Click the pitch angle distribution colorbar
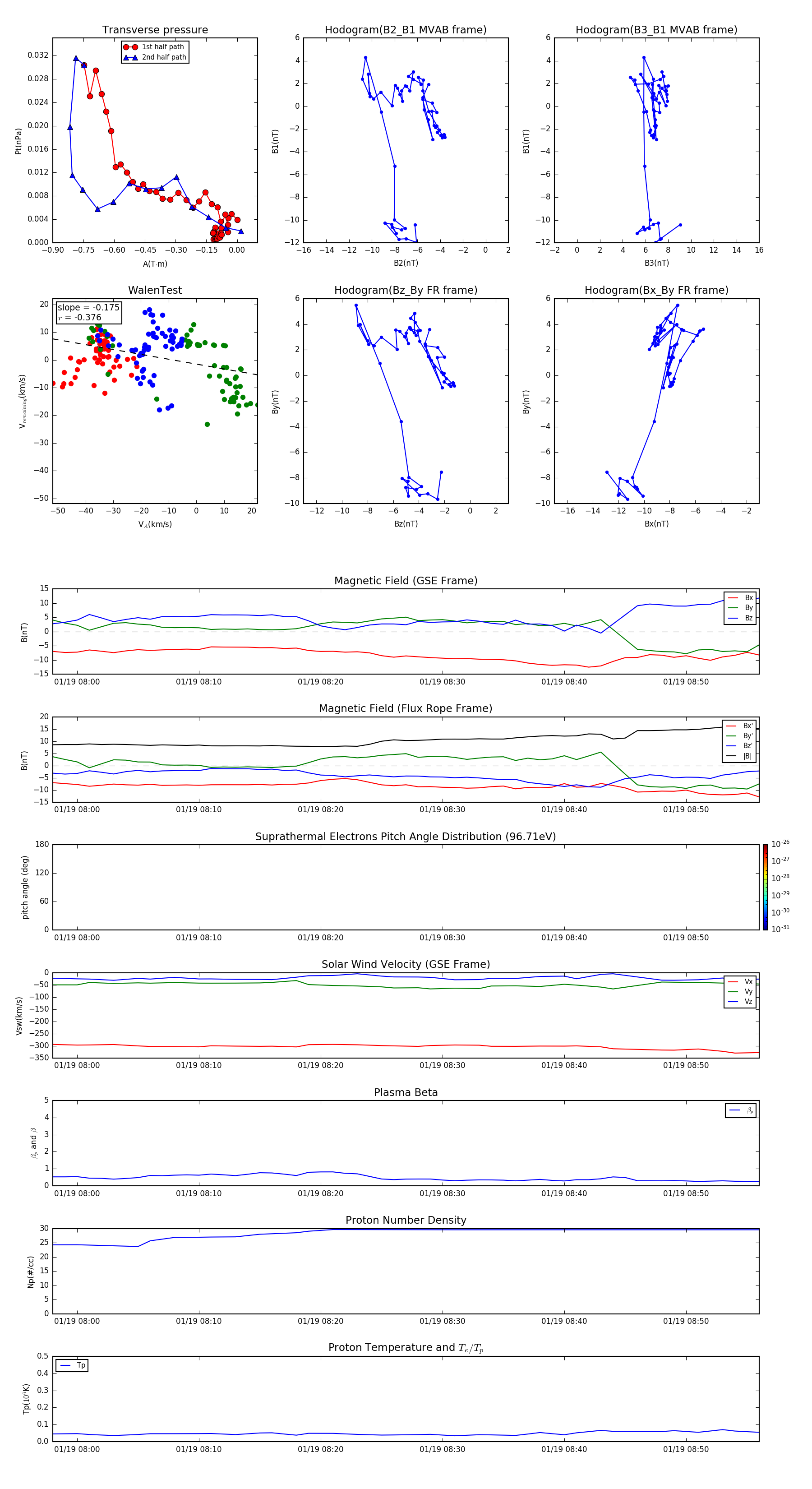812x1489 pixels. 765,887
